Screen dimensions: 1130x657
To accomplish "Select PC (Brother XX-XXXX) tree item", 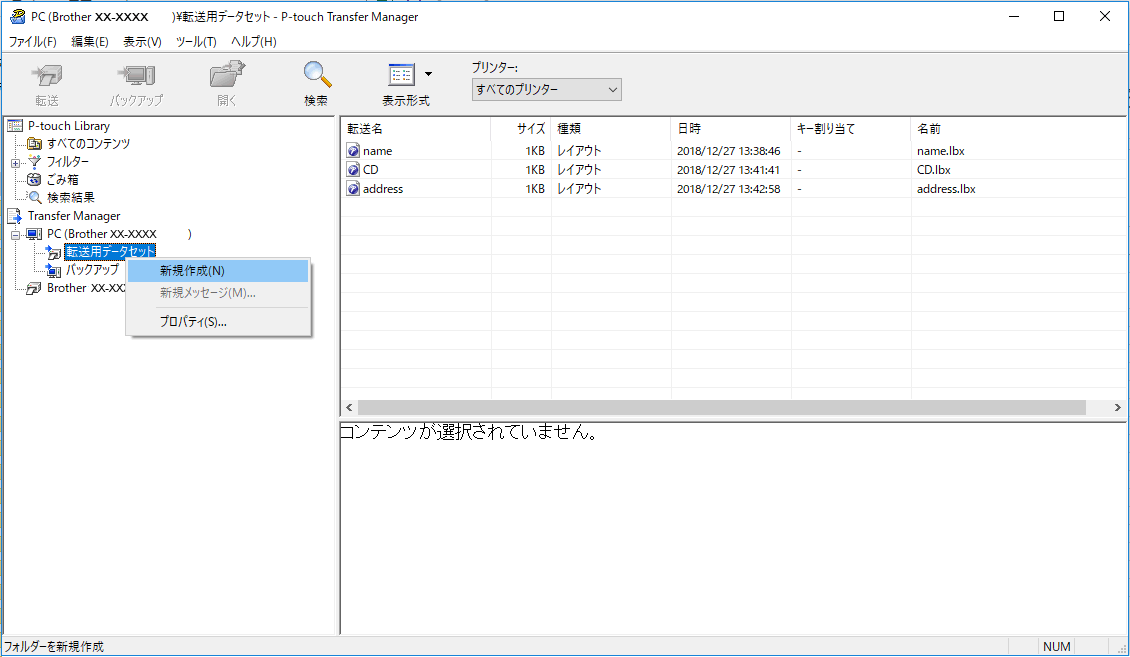I will tap(119, 234).
